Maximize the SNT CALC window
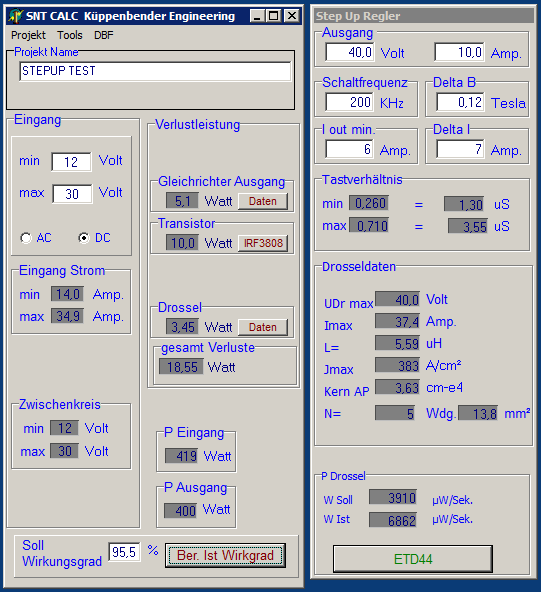 274,16
